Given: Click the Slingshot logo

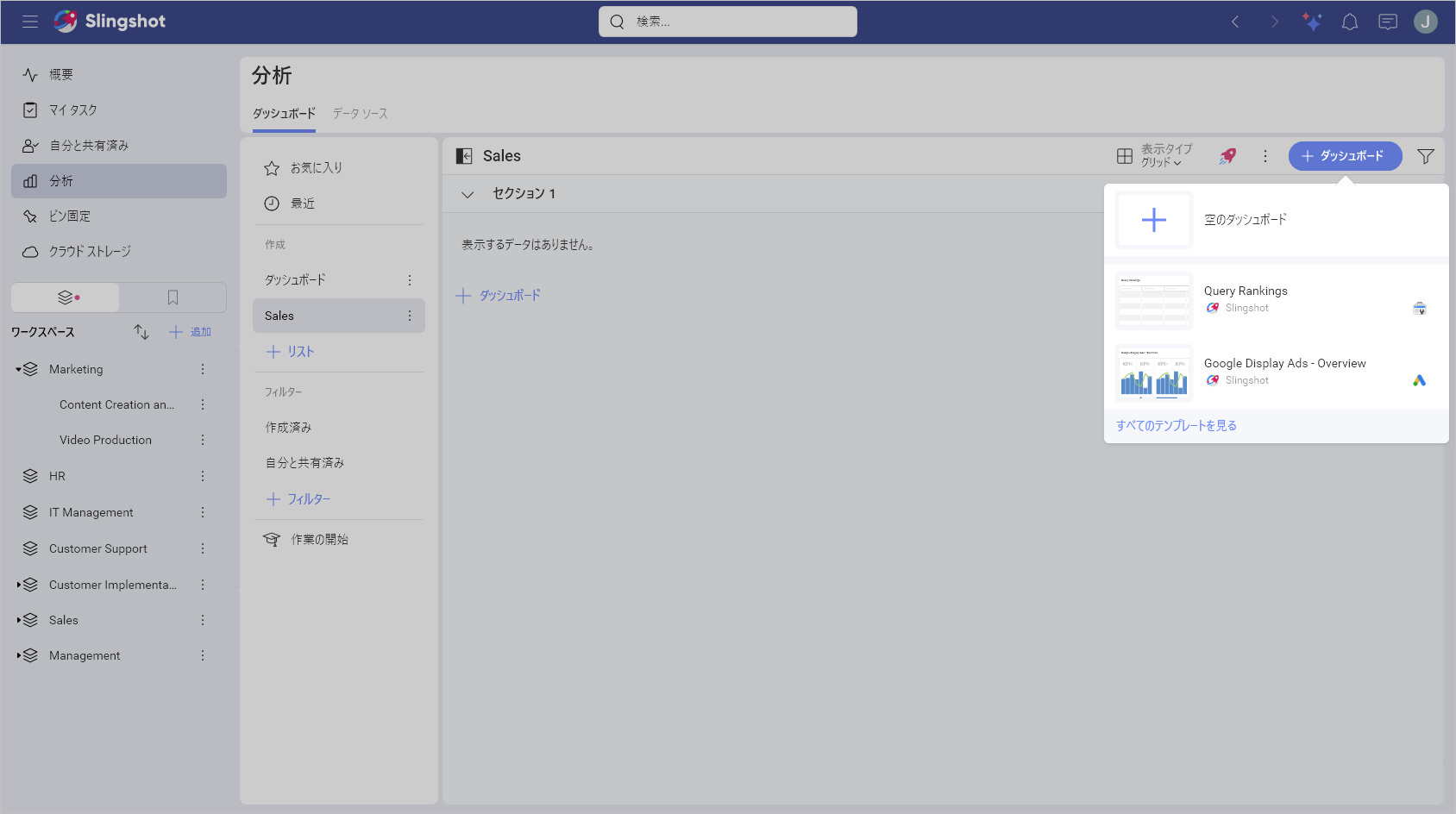Looking at the screenshot, I should pyautogui.click(x=110, y=22).
